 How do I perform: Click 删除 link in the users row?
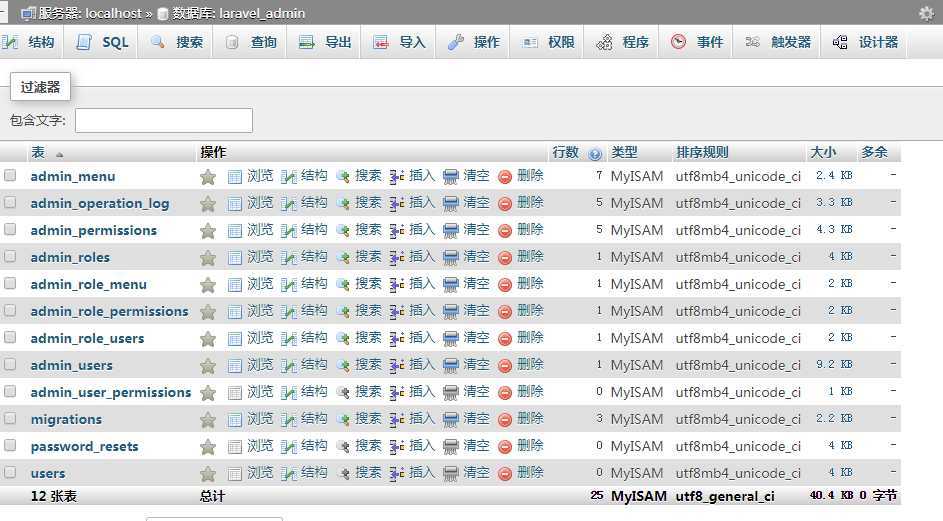click(x=530, y=473)
